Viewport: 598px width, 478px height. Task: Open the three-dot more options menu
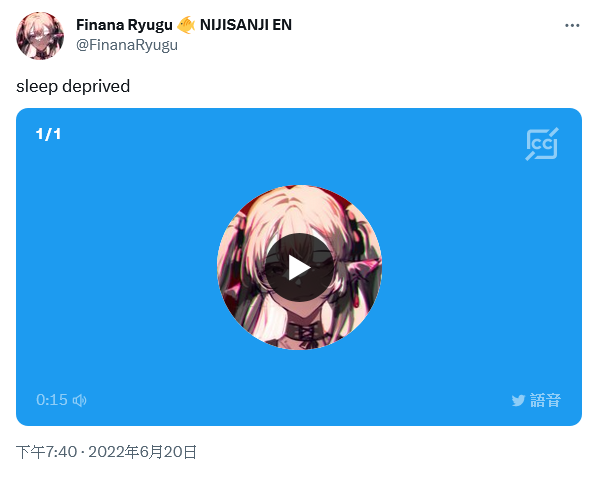(572, 26)
